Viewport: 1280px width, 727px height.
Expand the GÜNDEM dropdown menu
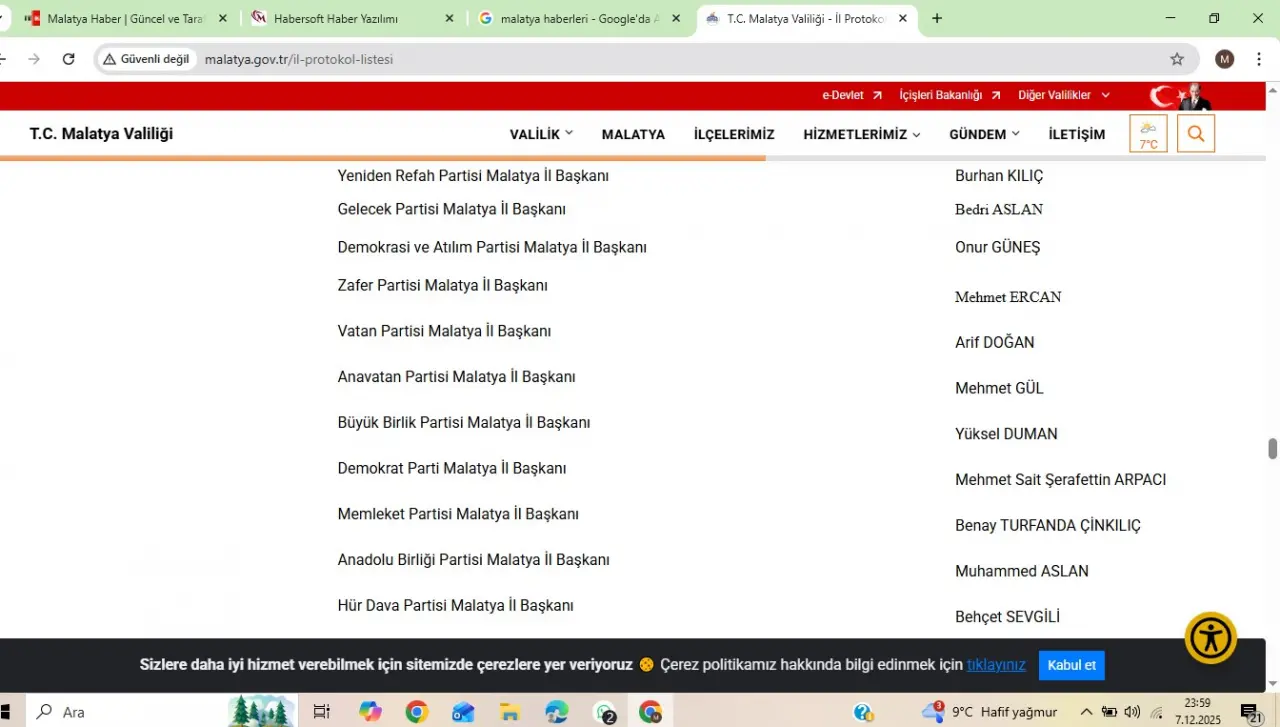[984, 134]
